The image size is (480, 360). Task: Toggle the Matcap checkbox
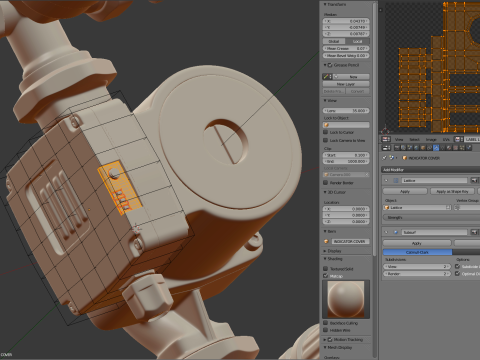pyautogui.click(x=326, y=276)
